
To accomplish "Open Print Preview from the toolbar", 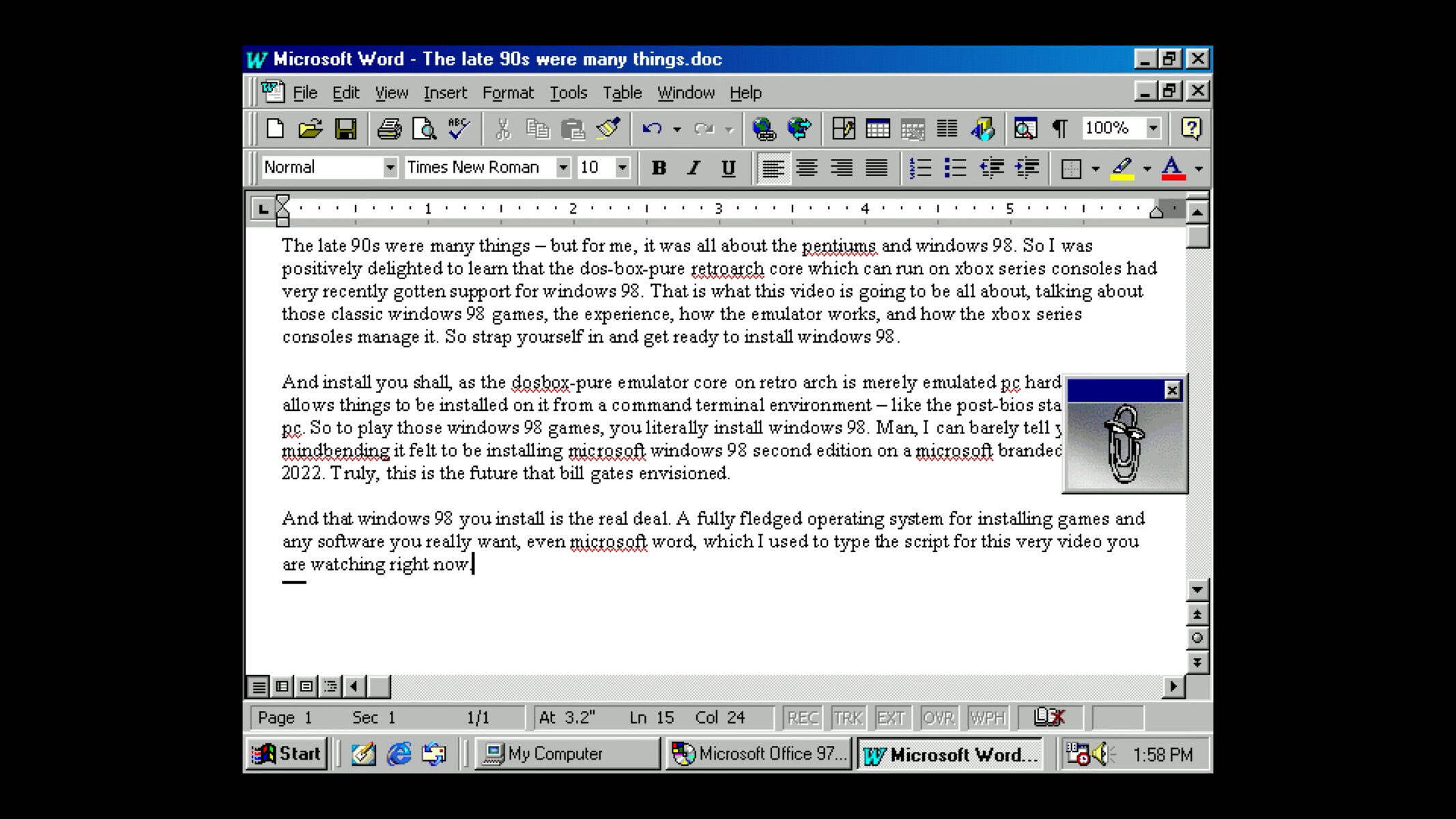I will point(425,128).
